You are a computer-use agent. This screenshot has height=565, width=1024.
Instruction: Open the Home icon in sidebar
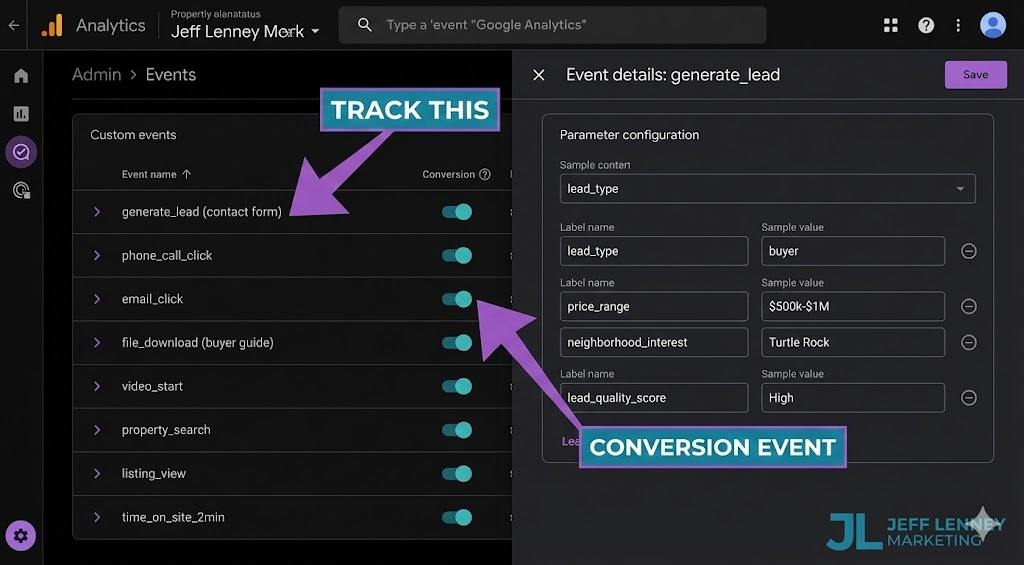(21, 76)
